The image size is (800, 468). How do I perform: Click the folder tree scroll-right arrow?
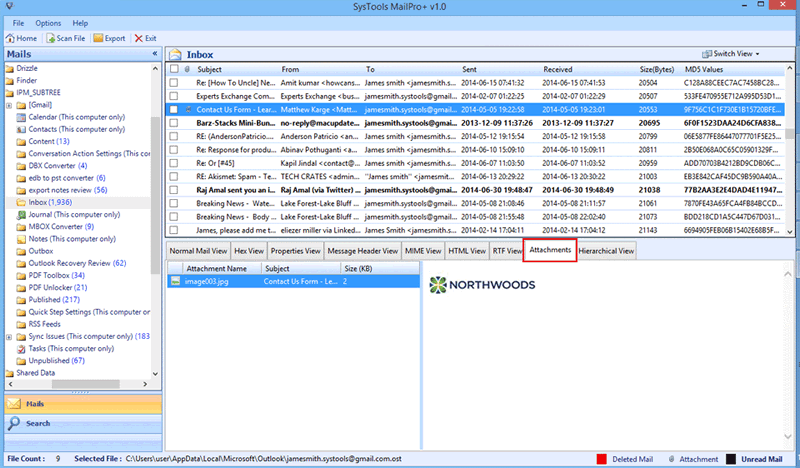pyautogui.click(x=145, y=384)
